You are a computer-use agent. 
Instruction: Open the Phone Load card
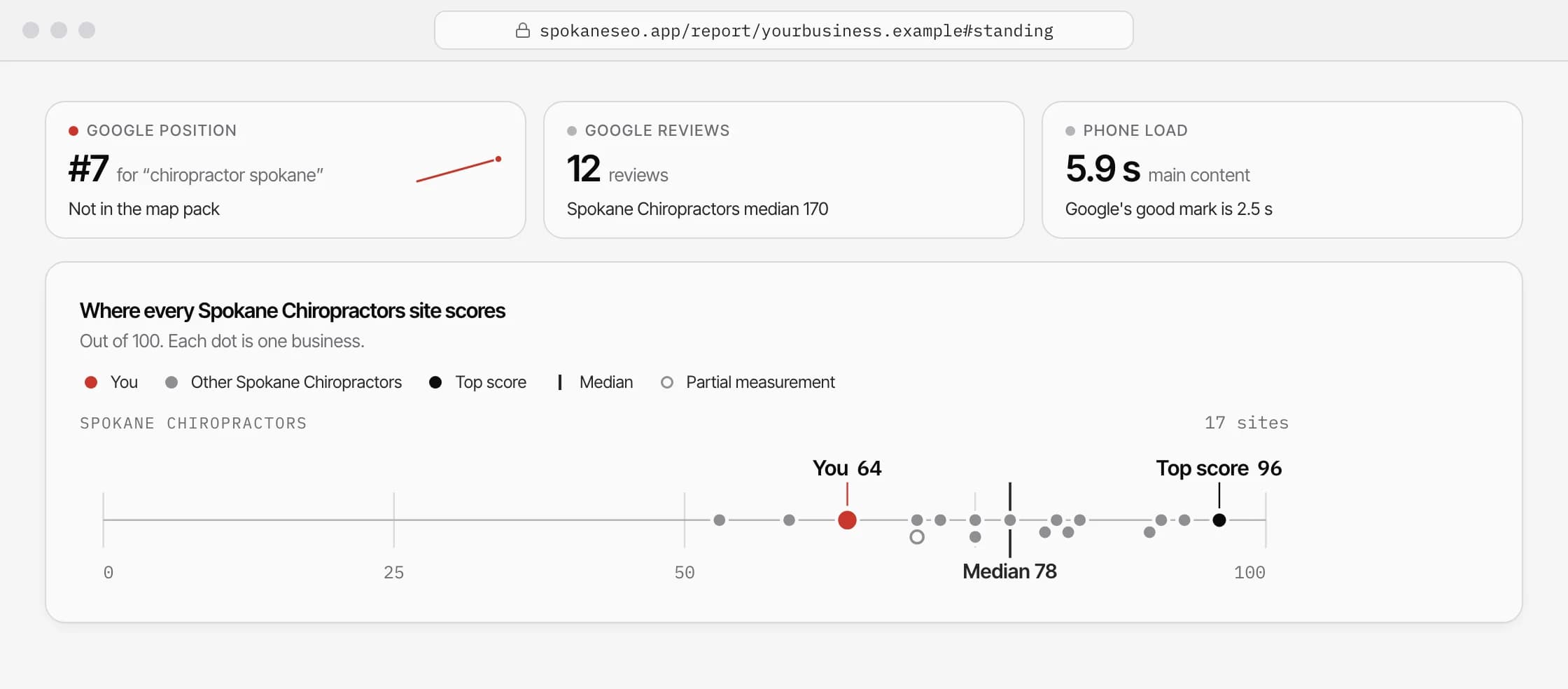pyautogui.click(x=1282, y=169)
